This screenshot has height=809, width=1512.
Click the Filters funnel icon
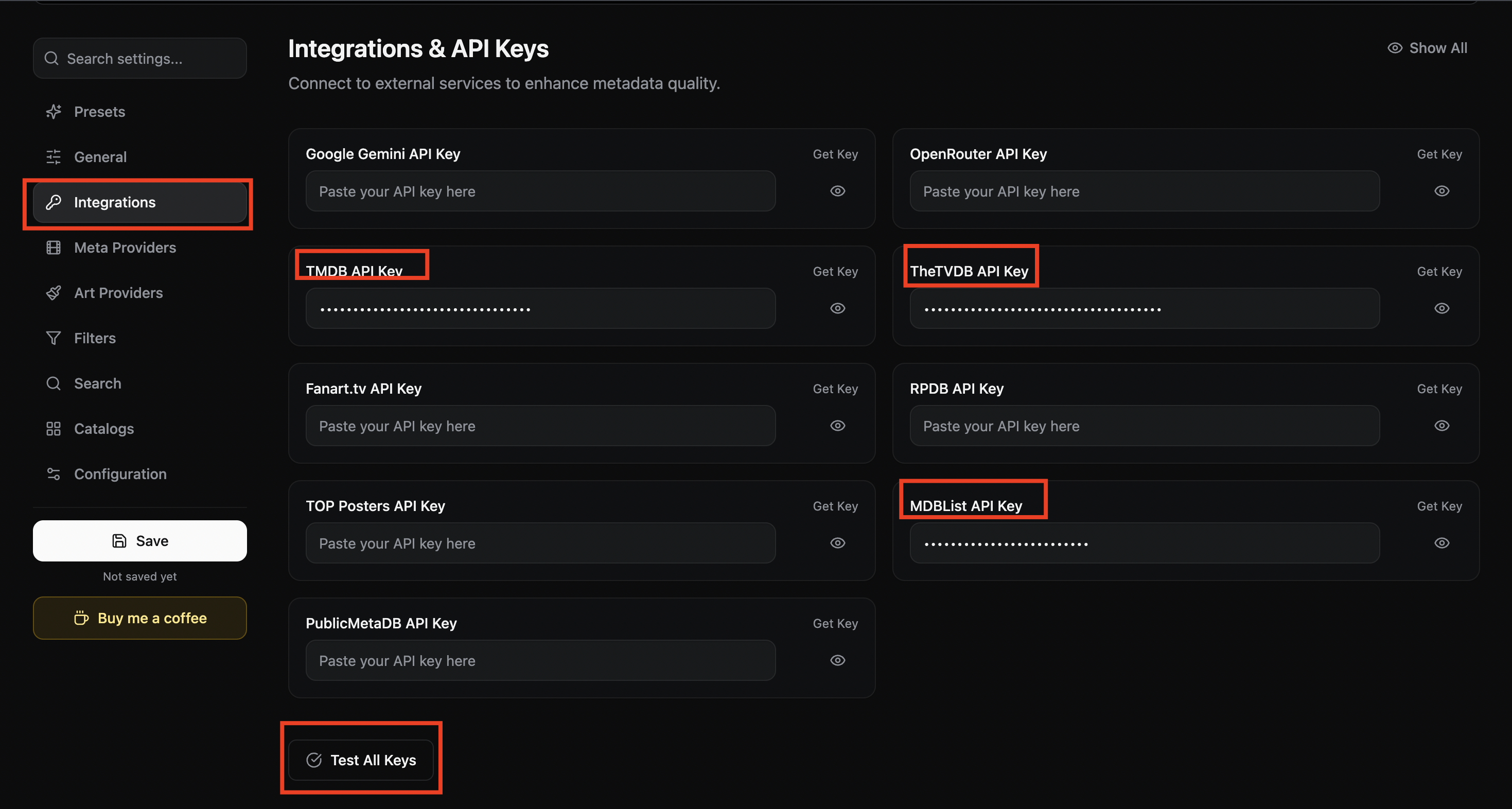(x=54, y=338)
